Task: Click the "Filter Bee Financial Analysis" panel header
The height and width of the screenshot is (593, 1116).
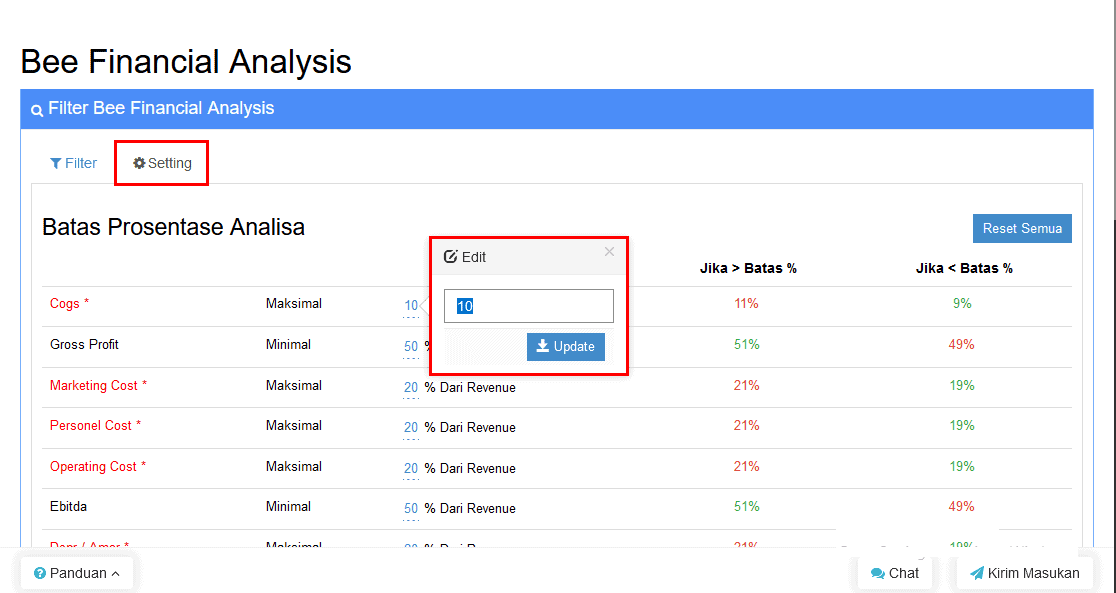Action: 557,109
